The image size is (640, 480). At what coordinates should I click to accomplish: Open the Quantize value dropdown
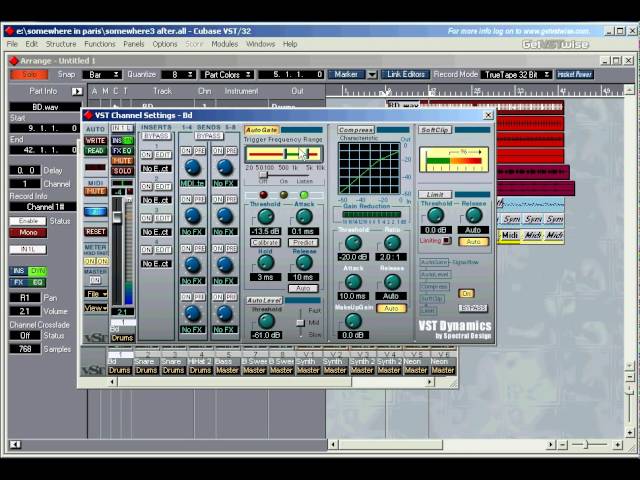click(178, 75)
